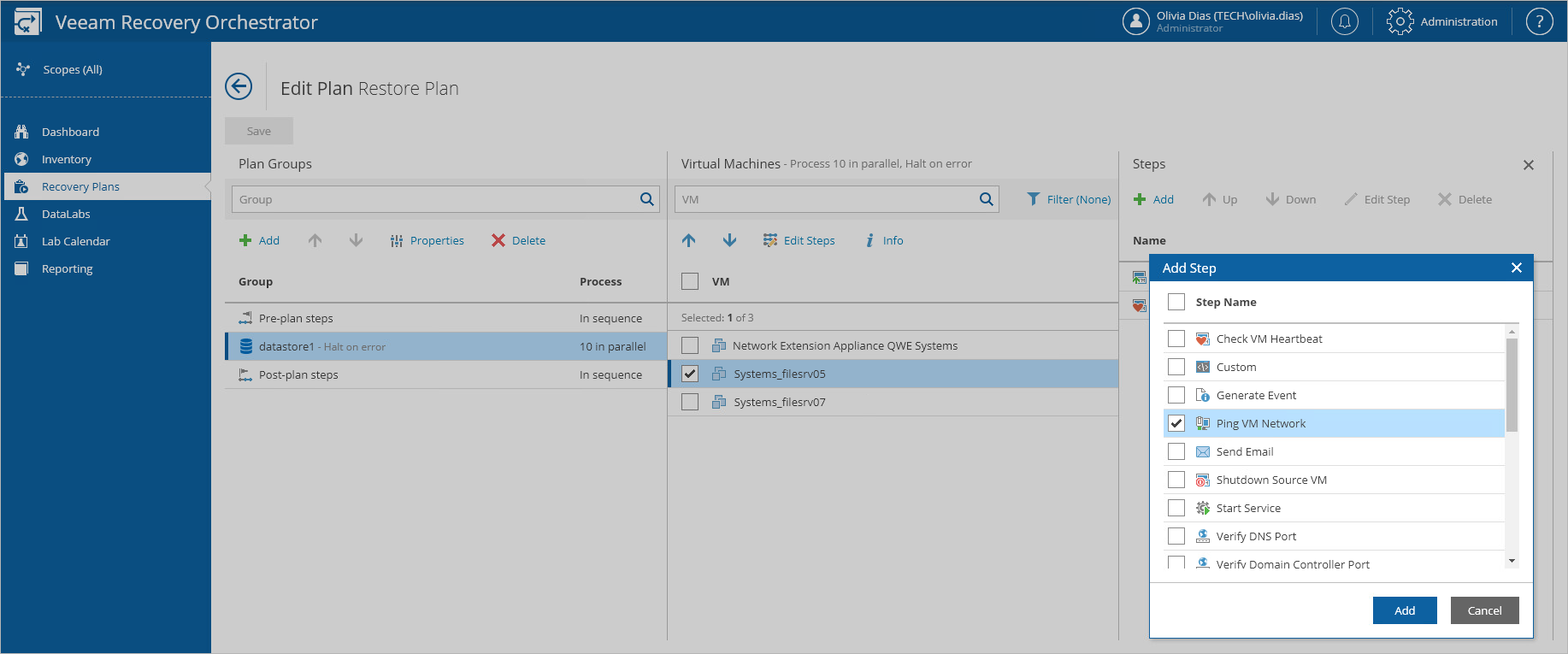The image size is (1568, 654).
Task: Open plan group Properties
Action: pyautogui.click(x=427, y=240)
